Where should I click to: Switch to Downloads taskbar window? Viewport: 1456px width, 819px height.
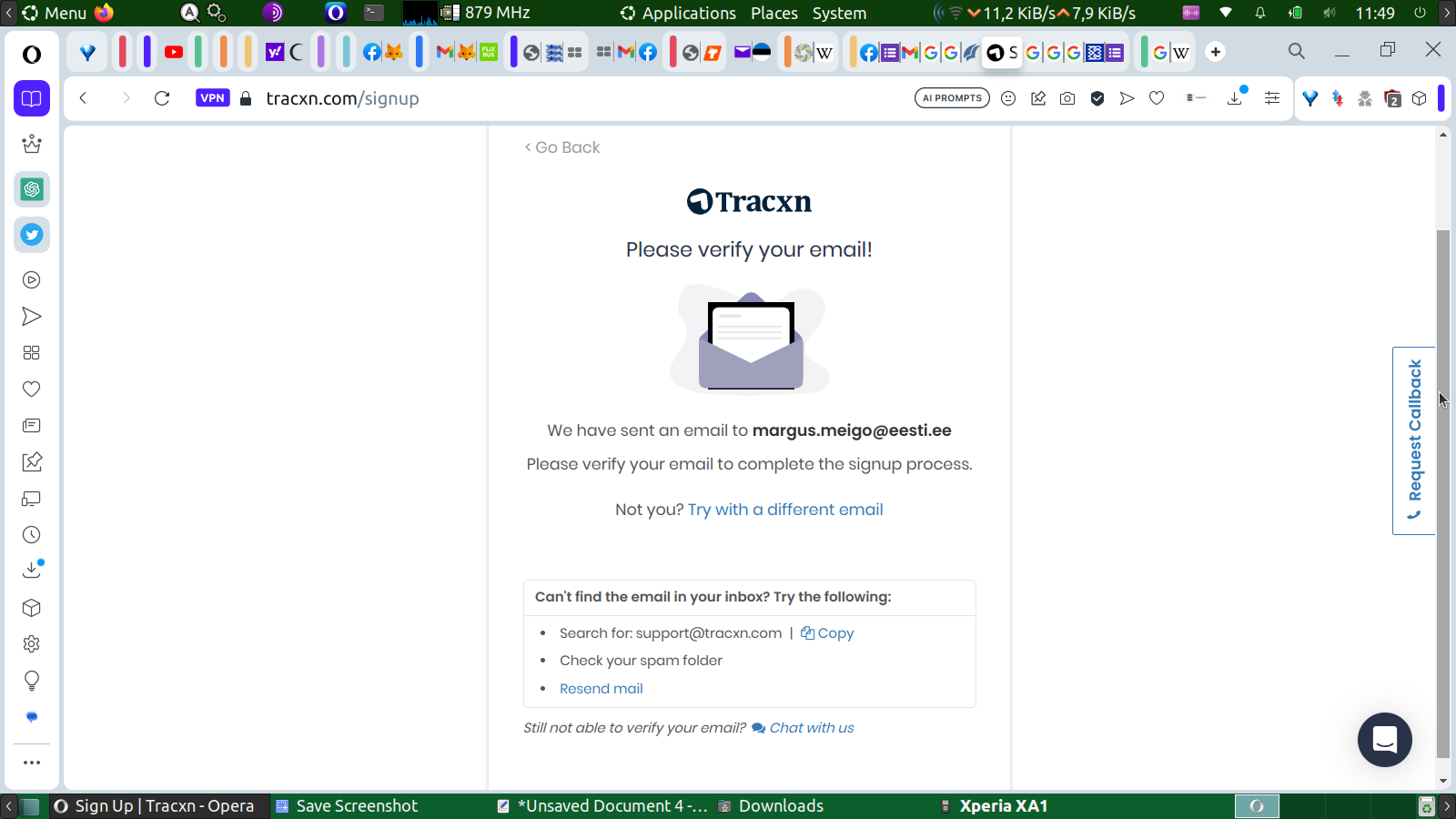click(771, 806)
